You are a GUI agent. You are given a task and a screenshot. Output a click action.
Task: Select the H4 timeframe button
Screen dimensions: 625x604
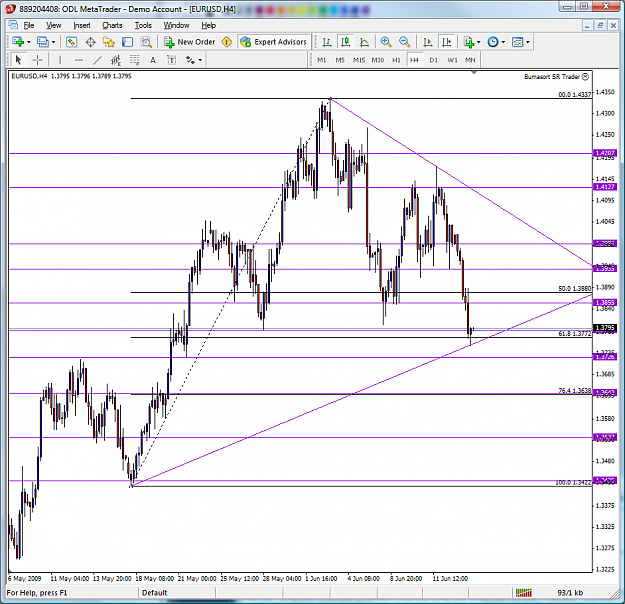[415, 60]
